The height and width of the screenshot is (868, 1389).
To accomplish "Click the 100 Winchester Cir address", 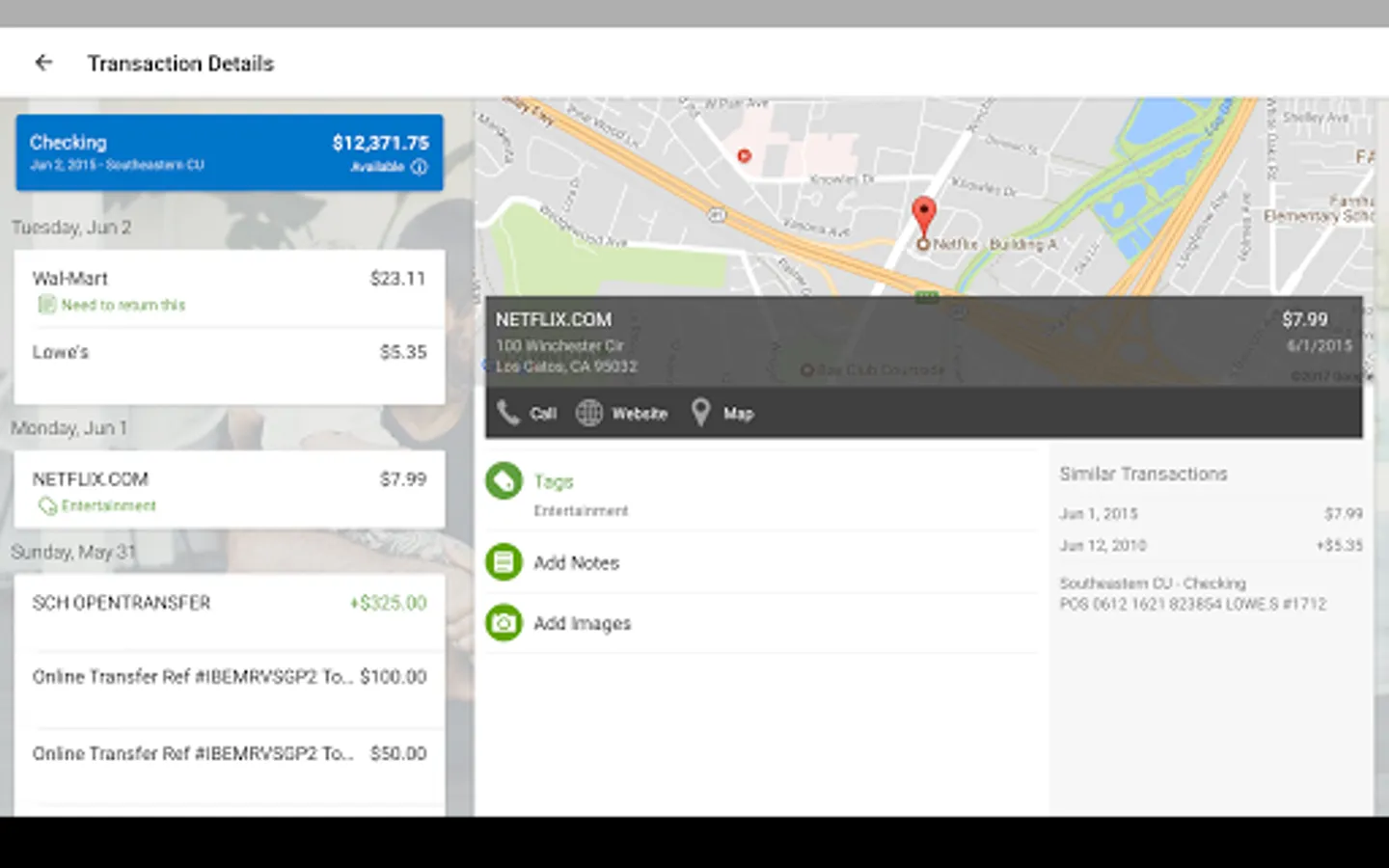I will point(559,345).
